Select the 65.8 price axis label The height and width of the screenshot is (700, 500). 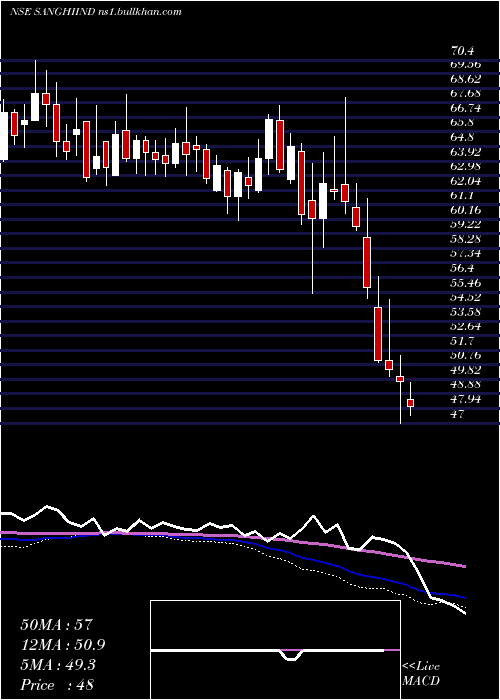(462, 123)
